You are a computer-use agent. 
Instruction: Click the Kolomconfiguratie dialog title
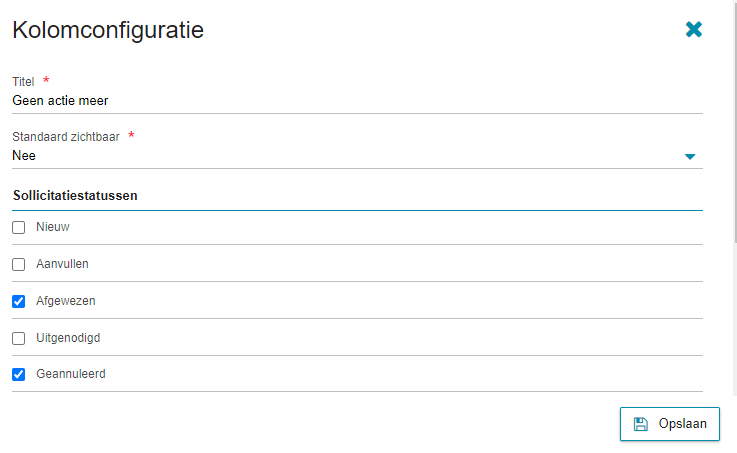point(108,30)
